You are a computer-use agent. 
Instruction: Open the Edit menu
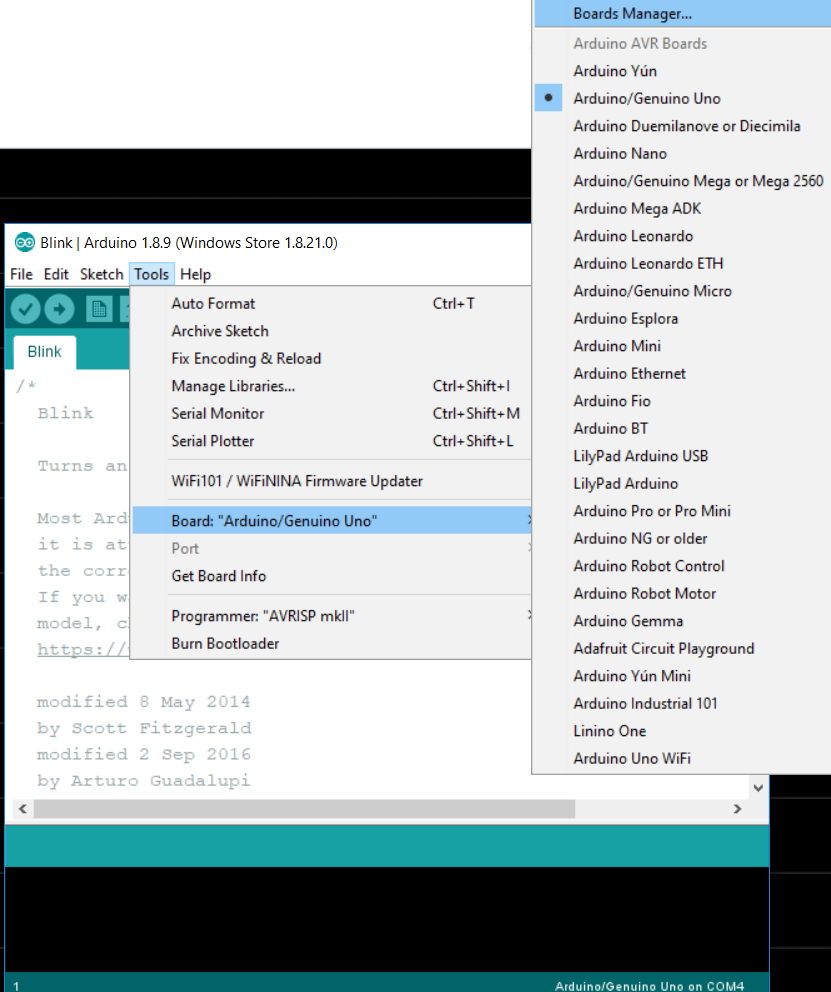56,274
